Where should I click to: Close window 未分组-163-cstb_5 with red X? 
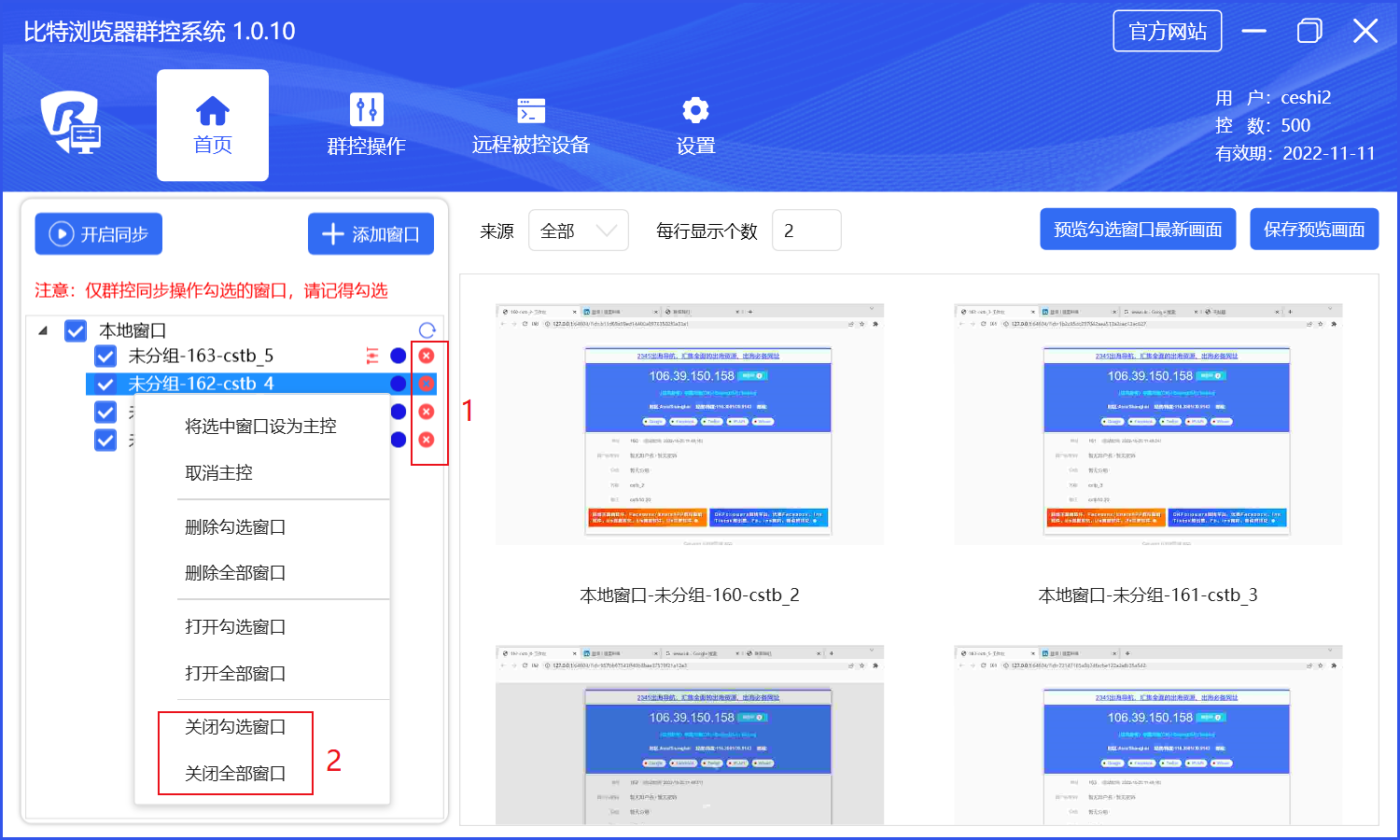pos(427,356)
